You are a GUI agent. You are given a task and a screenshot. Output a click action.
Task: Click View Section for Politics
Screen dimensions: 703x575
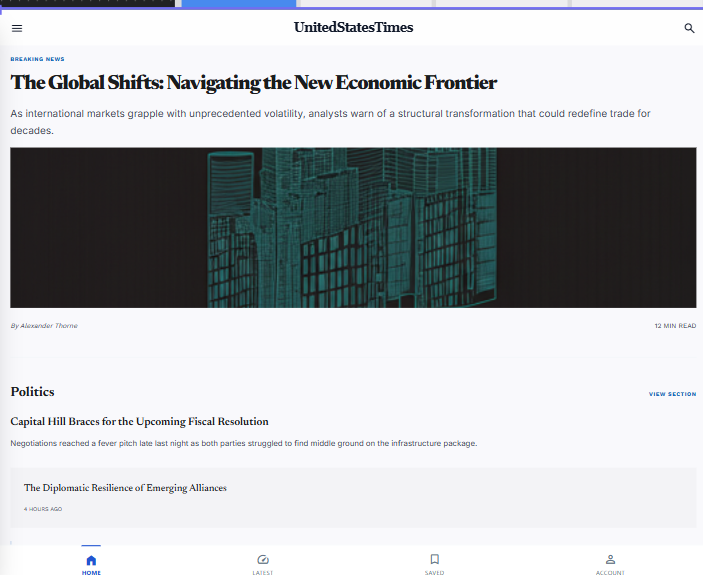pyautogui.click(x=673, y=394)
